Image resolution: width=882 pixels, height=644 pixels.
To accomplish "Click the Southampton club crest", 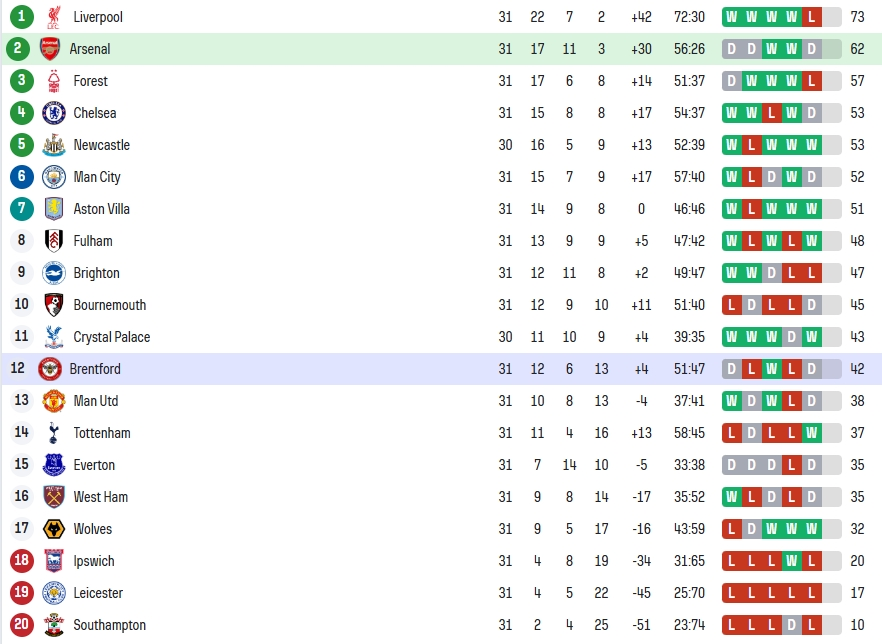I will click(53, 625).
